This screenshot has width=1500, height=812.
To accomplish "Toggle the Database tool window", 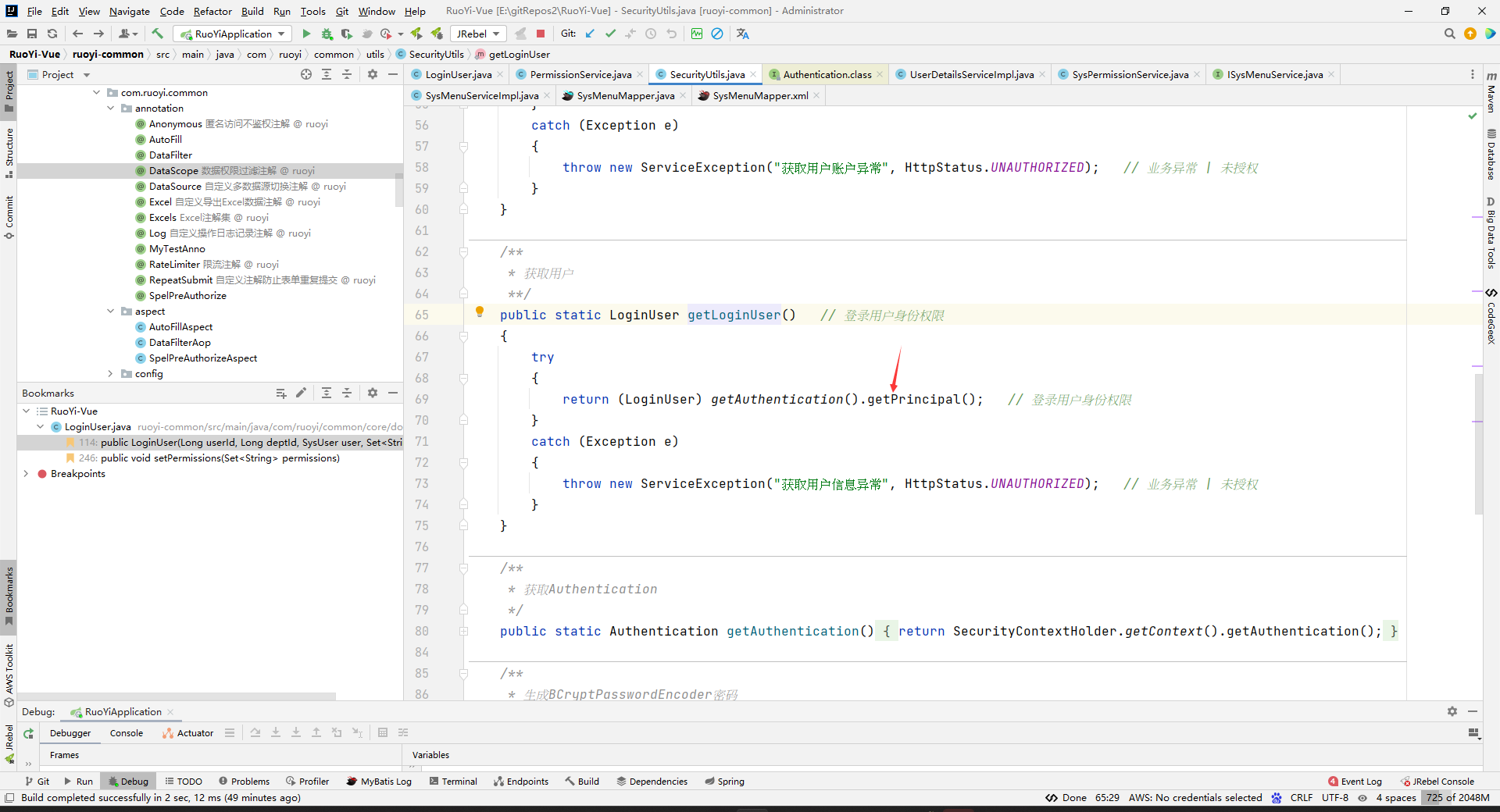I will [1491, 154].
